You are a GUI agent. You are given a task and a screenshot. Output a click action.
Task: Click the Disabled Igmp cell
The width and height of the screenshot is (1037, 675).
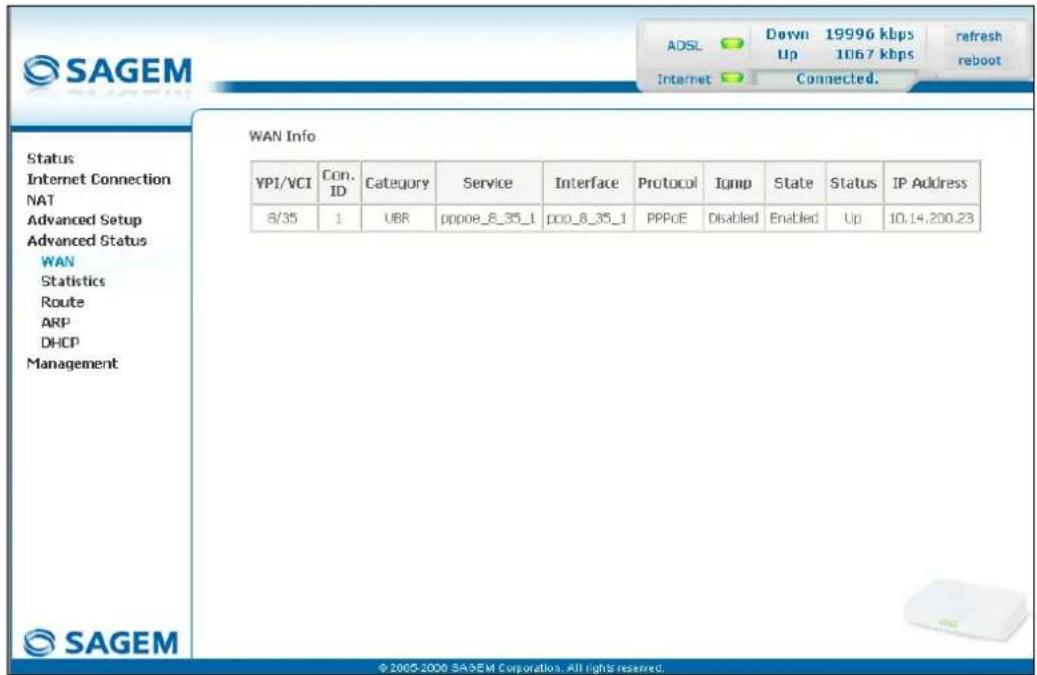(733, 218)
